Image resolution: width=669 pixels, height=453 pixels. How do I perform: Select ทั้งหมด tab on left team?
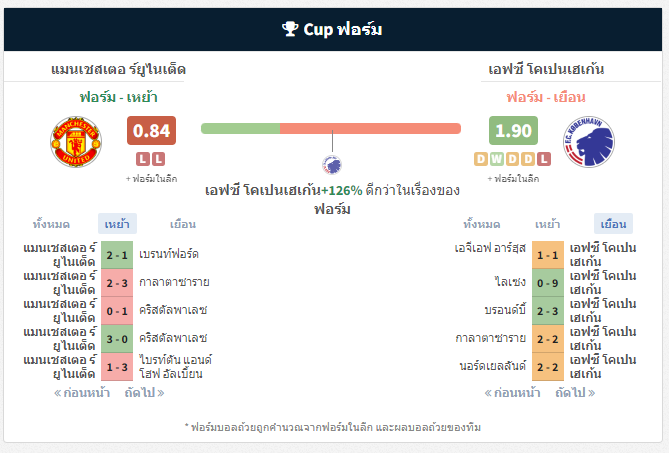tap(54, 224)
